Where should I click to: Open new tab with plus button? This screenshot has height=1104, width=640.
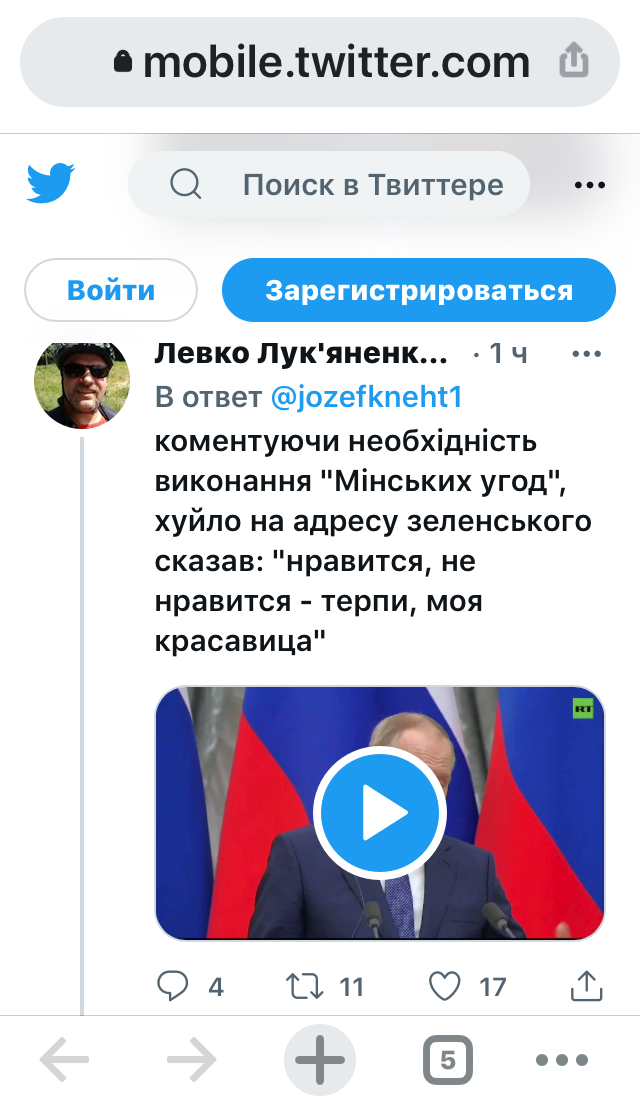click(x=320, y=1059)
